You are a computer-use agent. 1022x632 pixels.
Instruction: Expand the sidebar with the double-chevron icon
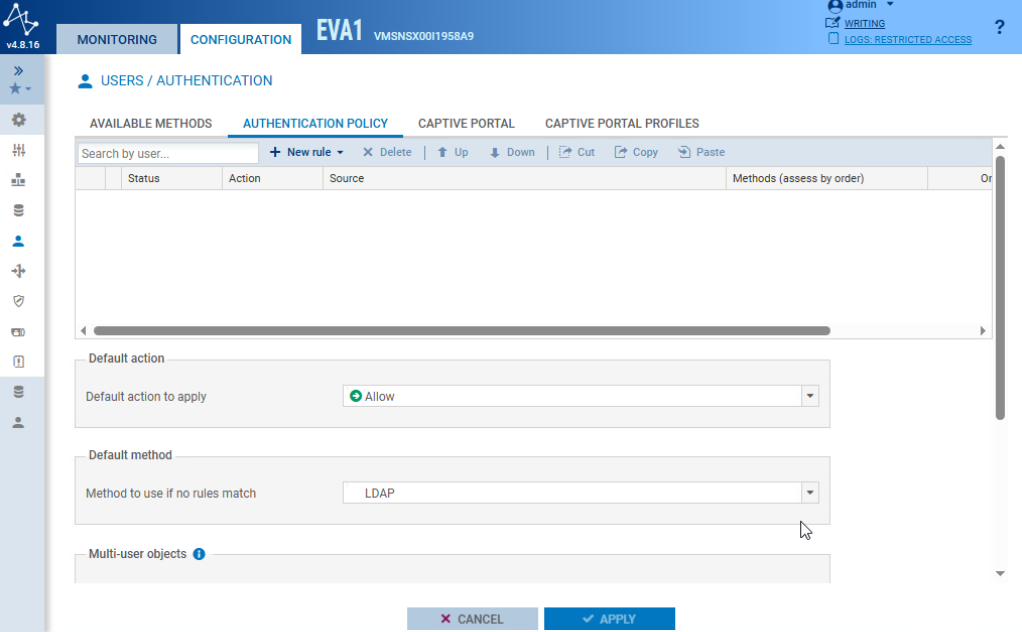point(18,70)
